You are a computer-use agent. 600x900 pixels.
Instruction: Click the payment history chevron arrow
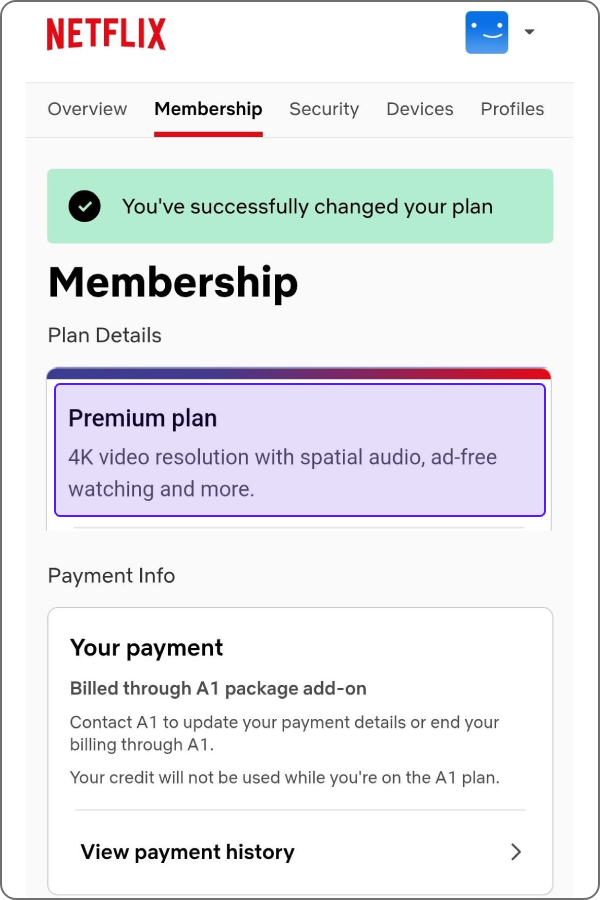click(x=516, y=852)
